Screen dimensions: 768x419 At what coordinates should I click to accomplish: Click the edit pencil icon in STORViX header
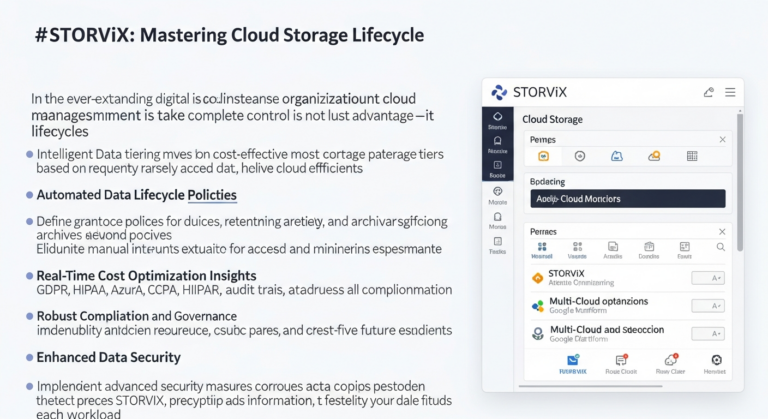coord(709,92)
